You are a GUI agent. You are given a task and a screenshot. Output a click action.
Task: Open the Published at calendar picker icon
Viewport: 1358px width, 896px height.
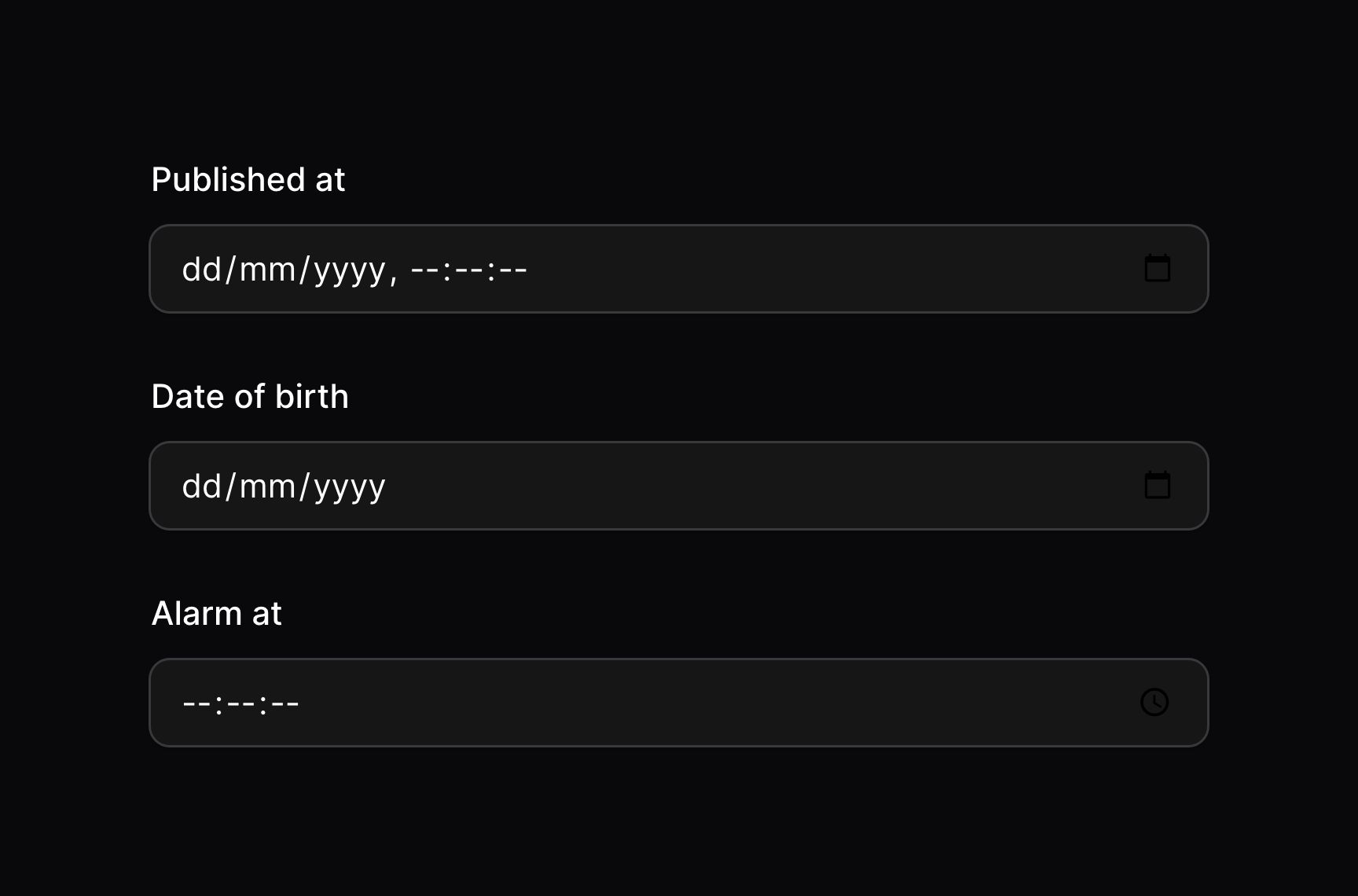pos(1157,269)
